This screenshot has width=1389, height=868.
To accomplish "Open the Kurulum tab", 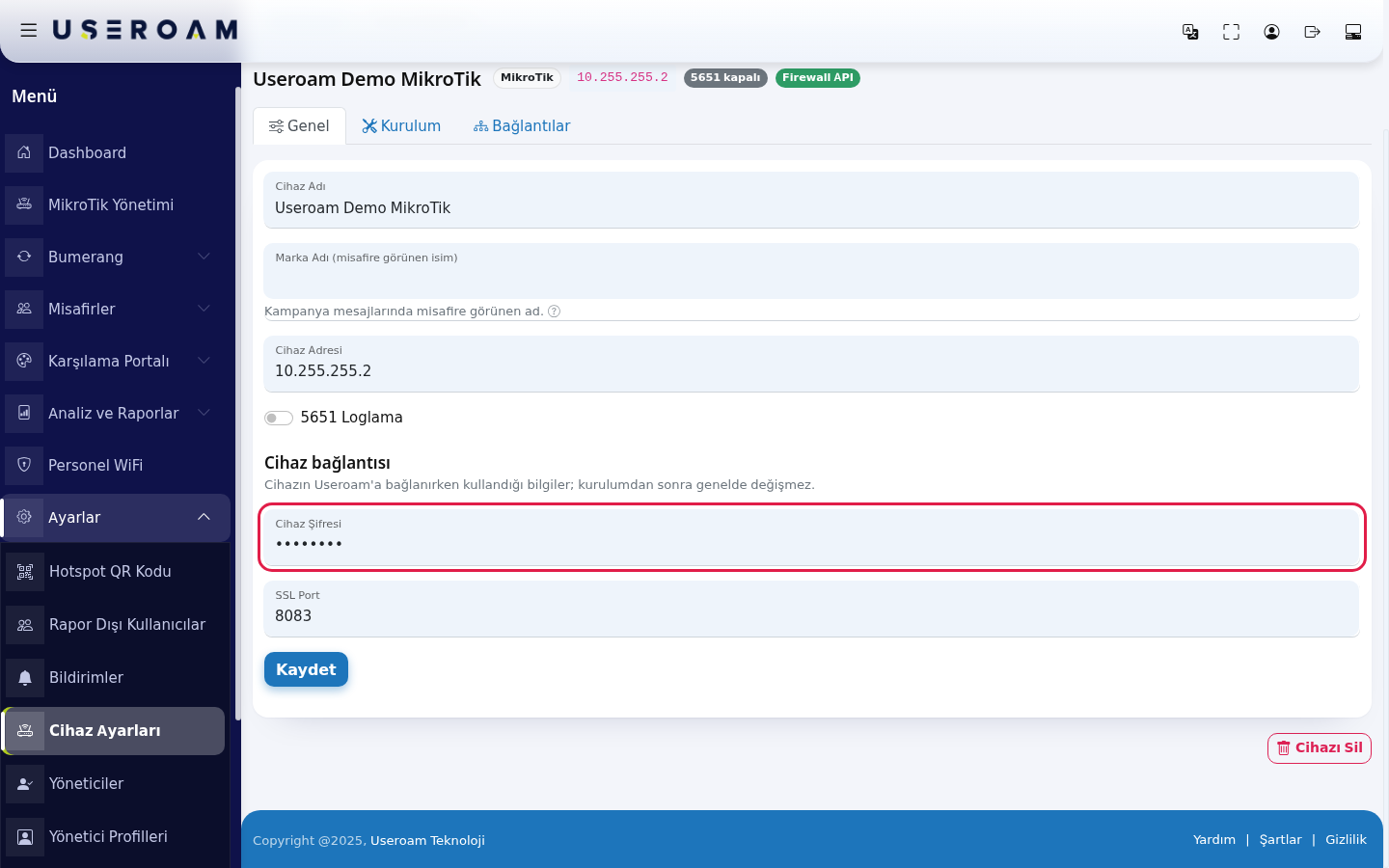I will [401, 126].
